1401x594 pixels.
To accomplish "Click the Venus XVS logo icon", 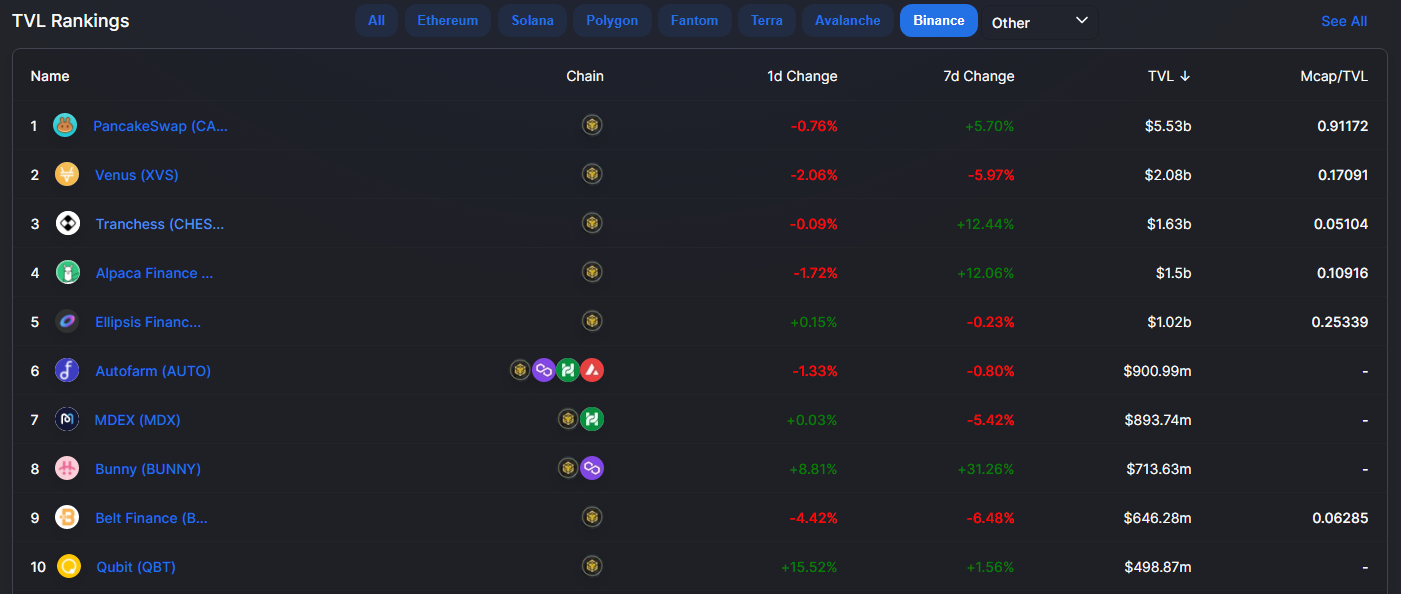I will [67, 175].
